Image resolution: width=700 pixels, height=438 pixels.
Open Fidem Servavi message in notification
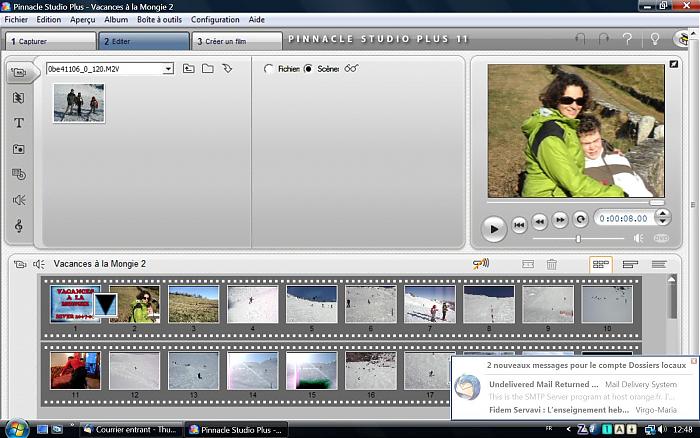tap(559, 409)
